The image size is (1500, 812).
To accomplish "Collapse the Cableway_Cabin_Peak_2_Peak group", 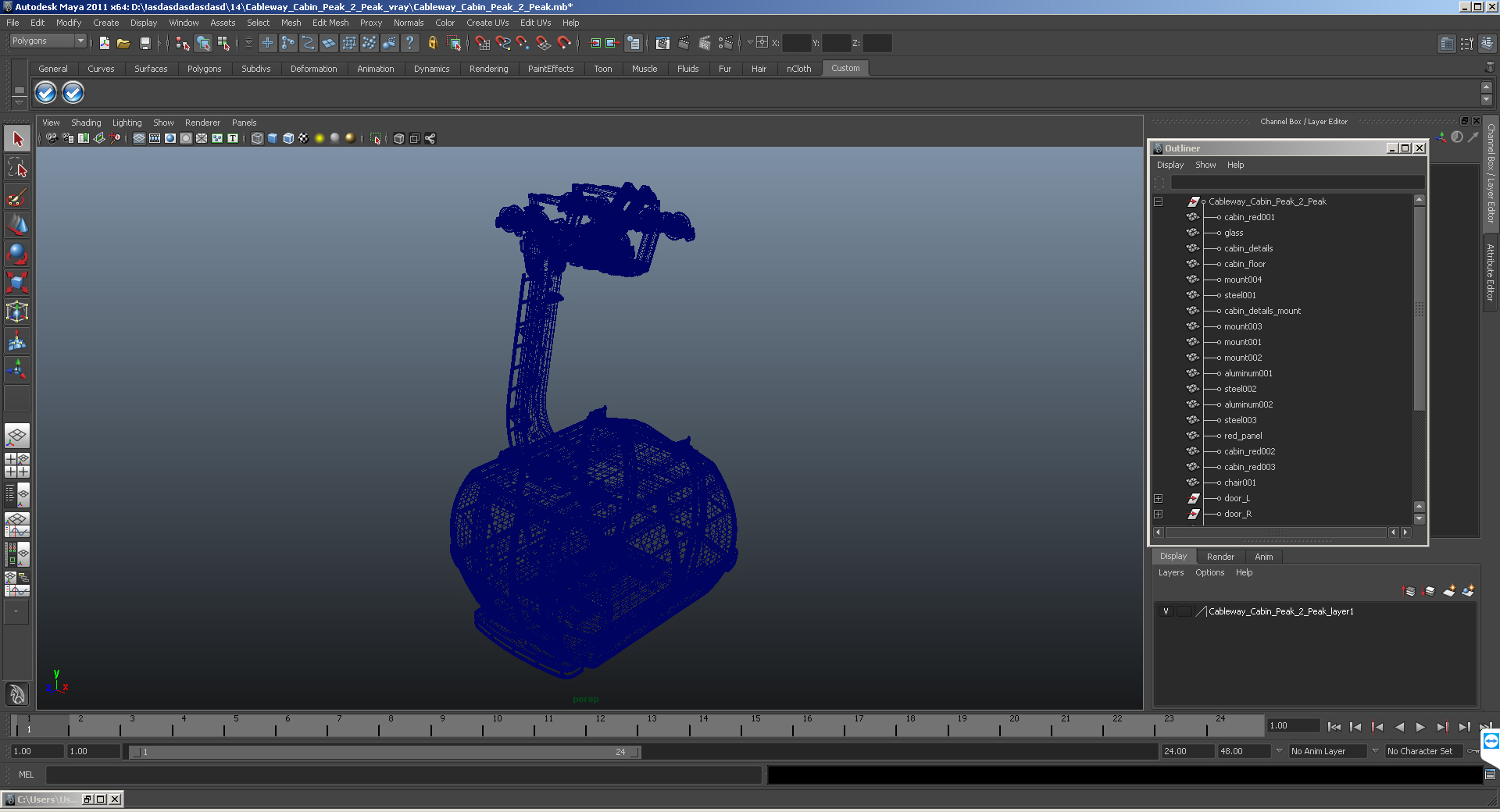I will [x=1159, y=201].
